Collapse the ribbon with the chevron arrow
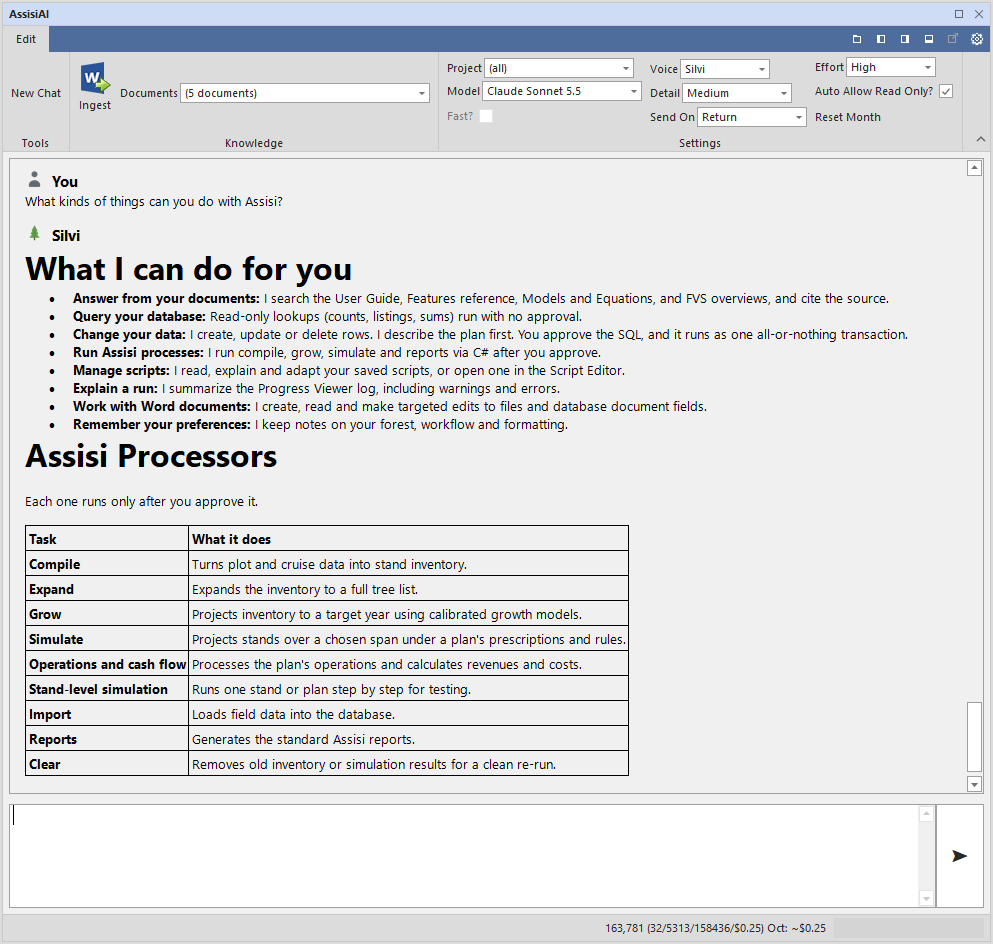 [980, 139]
